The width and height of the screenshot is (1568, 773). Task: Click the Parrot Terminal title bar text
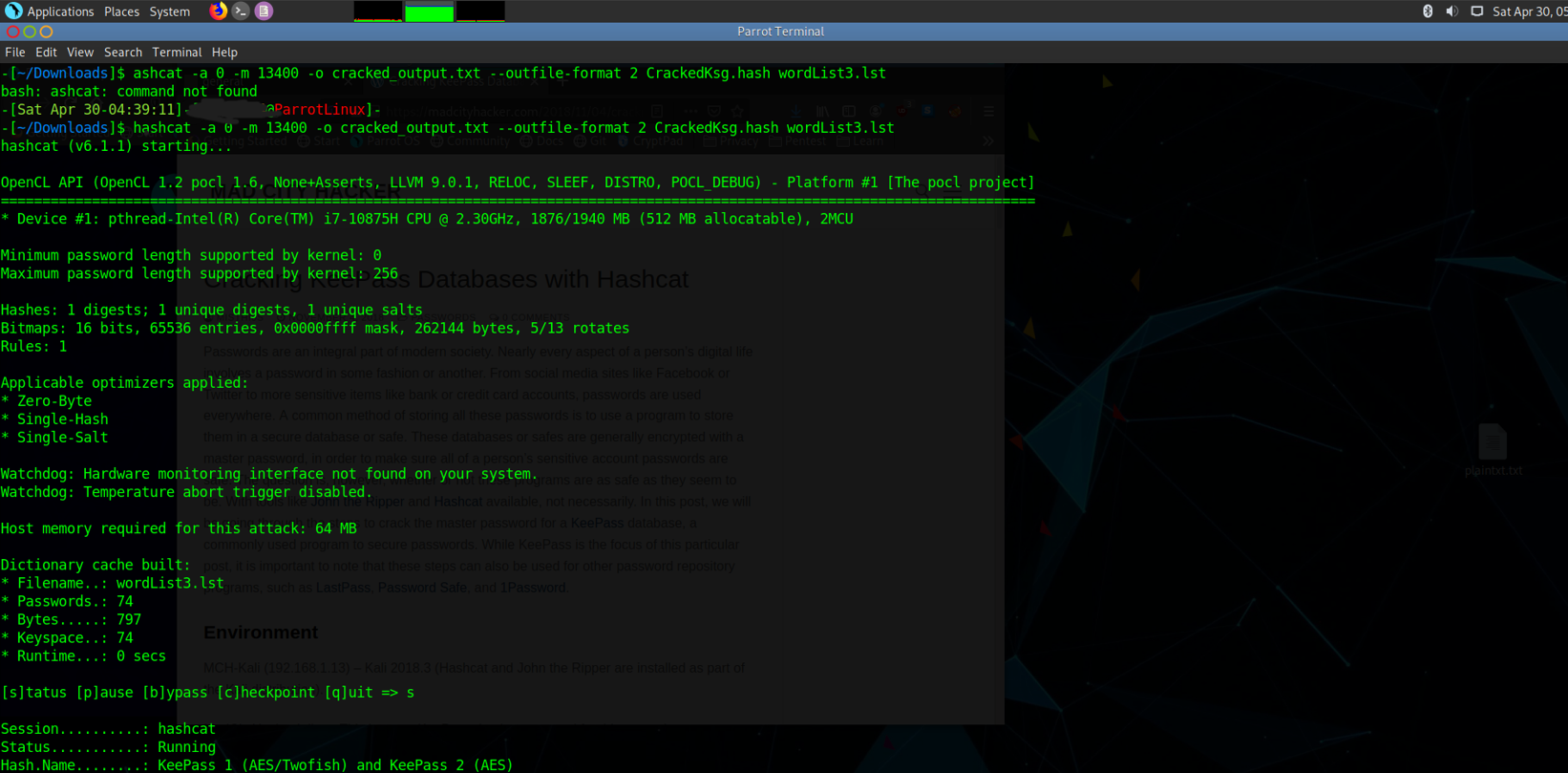click(780, 32)
